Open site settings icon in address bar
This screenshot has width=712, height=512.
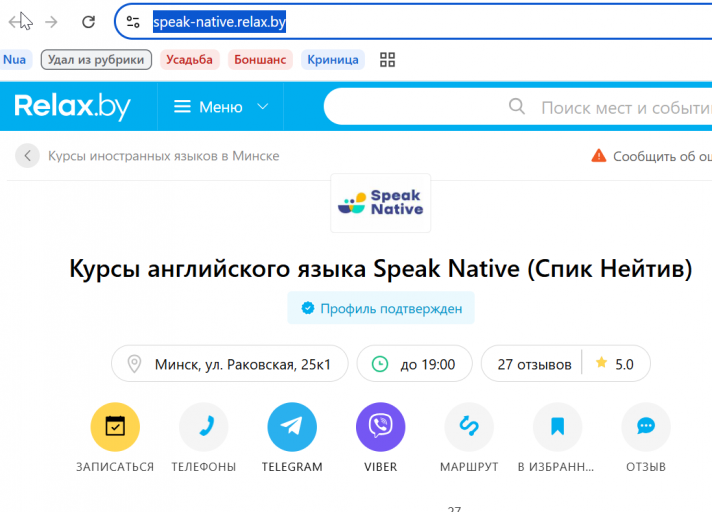[x=133, y=21]
